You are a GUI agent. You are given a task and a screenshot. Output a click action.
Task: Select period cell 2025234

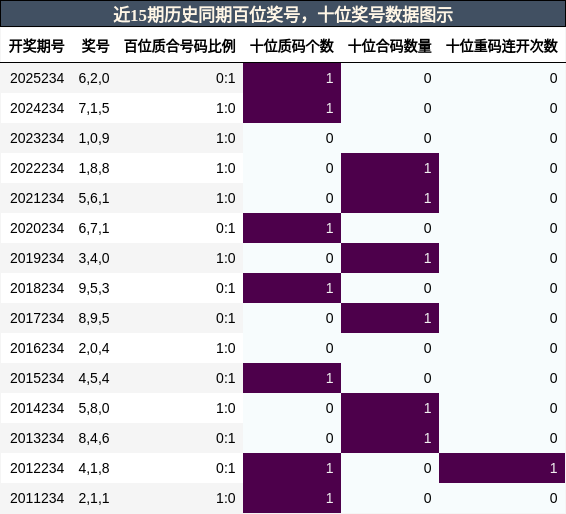point(37,78)
